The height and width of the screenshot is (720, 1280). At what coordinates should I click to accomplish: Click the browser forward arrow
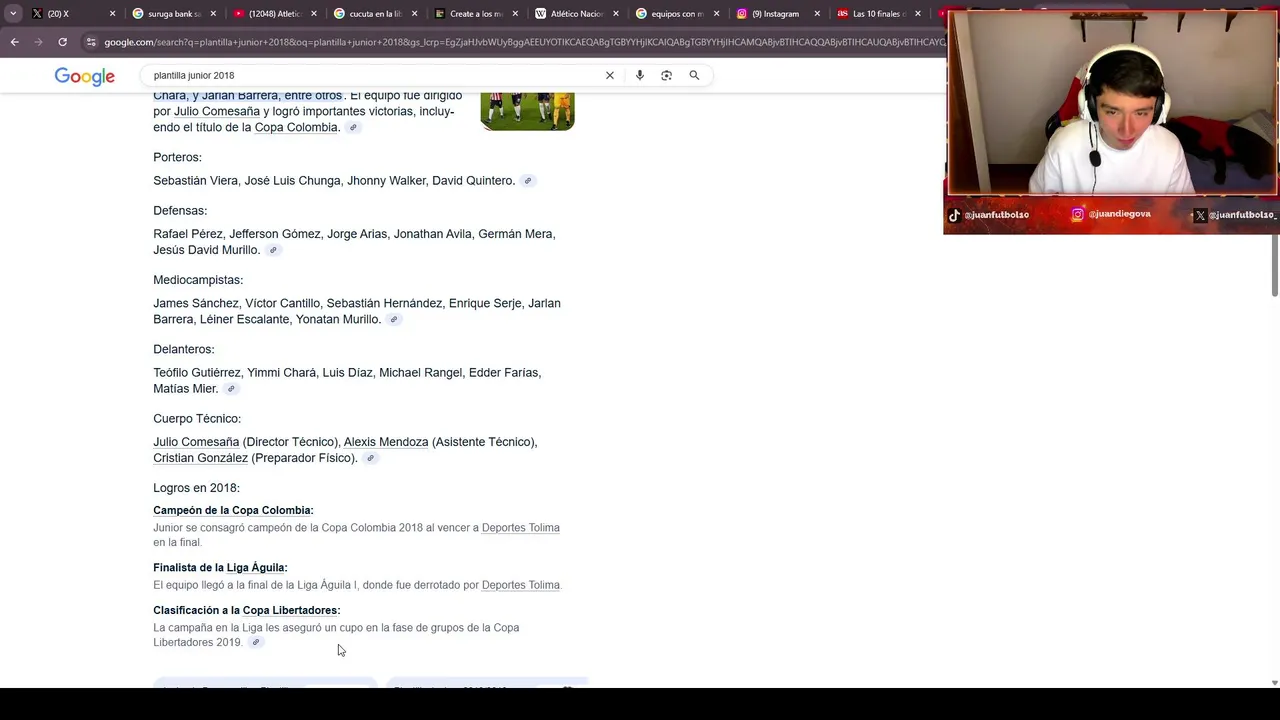pyautogui.click(x=38, y=42)
